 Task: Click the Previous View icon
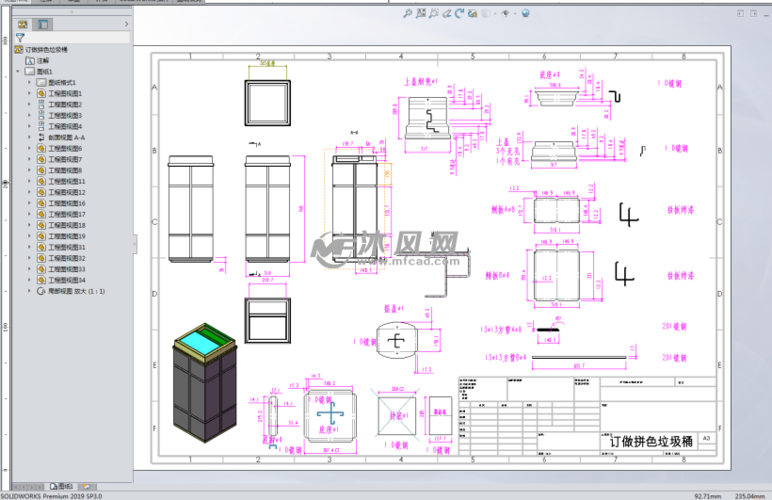pyautogui.click(x=447, y=13)
